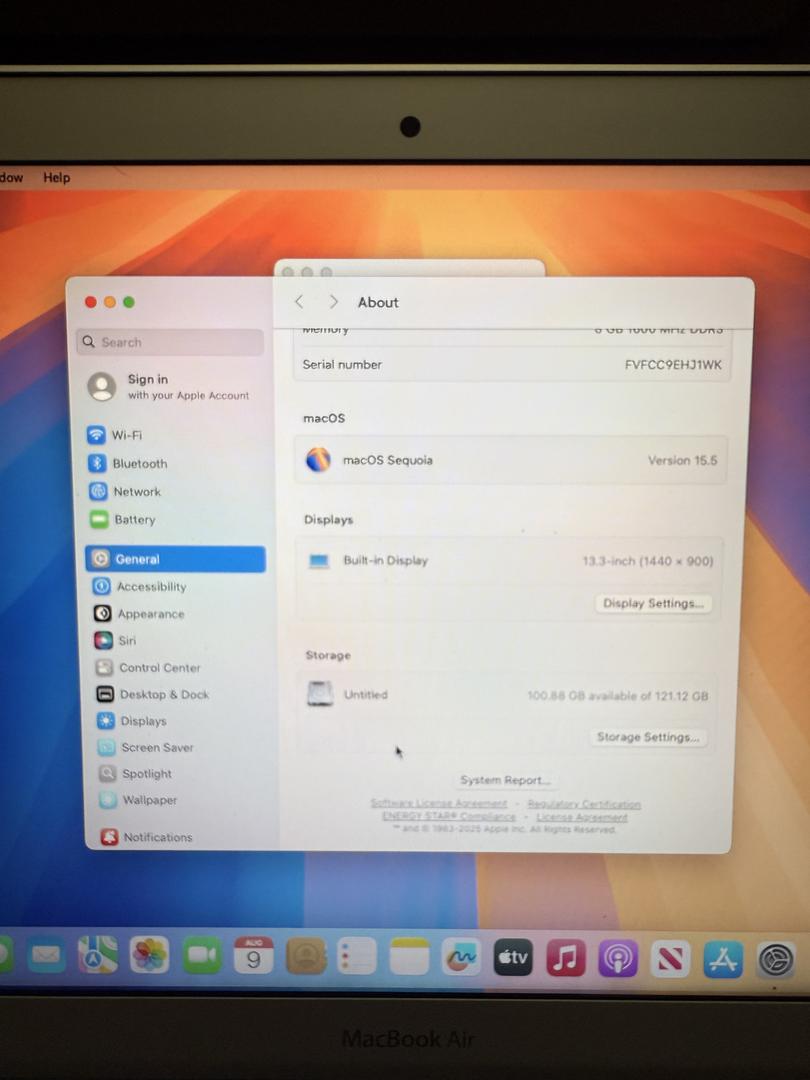This screenshot has width=810, height=1080.
Task: Open FaceTime from the Dock
Action: [x=202, y=955]
